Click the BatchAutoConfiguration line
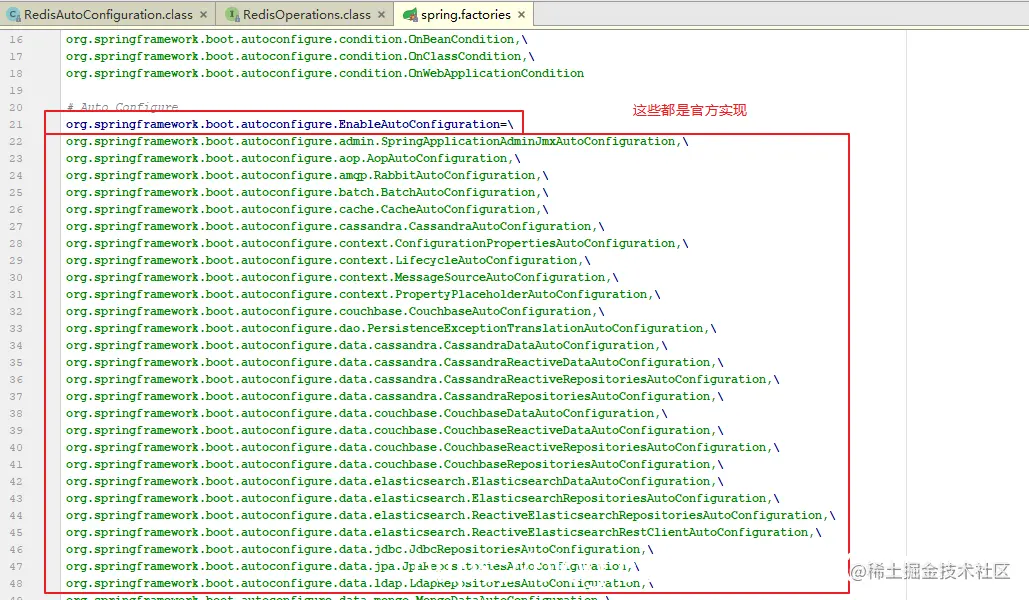 307,193
